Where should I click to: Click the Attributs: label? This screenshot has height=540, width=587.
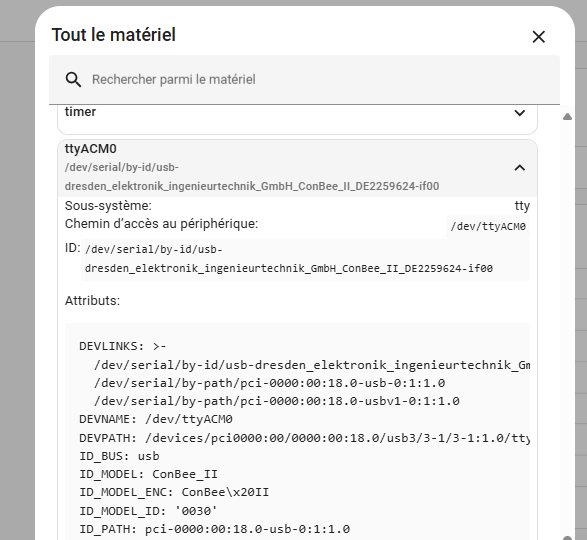coord(92,301)
